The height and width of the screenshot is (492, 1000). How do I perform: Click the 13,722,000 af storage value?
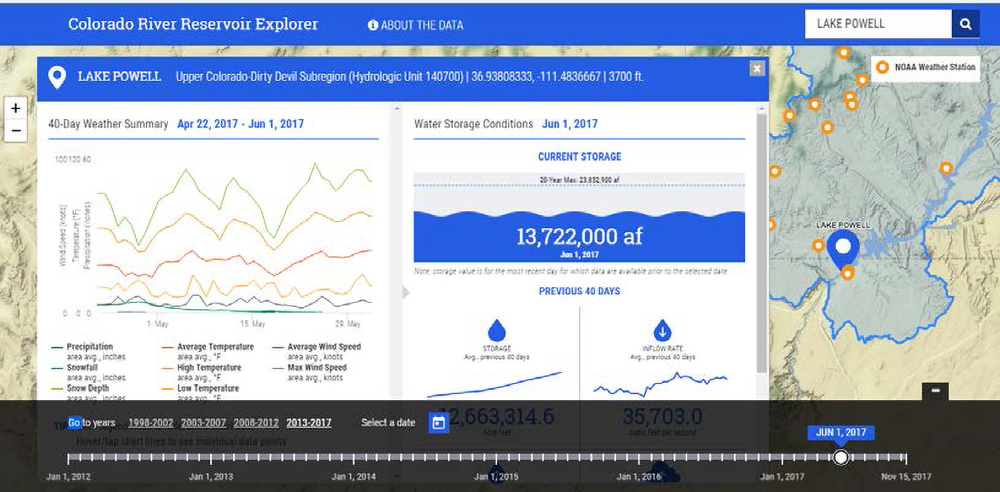(579, 237)
